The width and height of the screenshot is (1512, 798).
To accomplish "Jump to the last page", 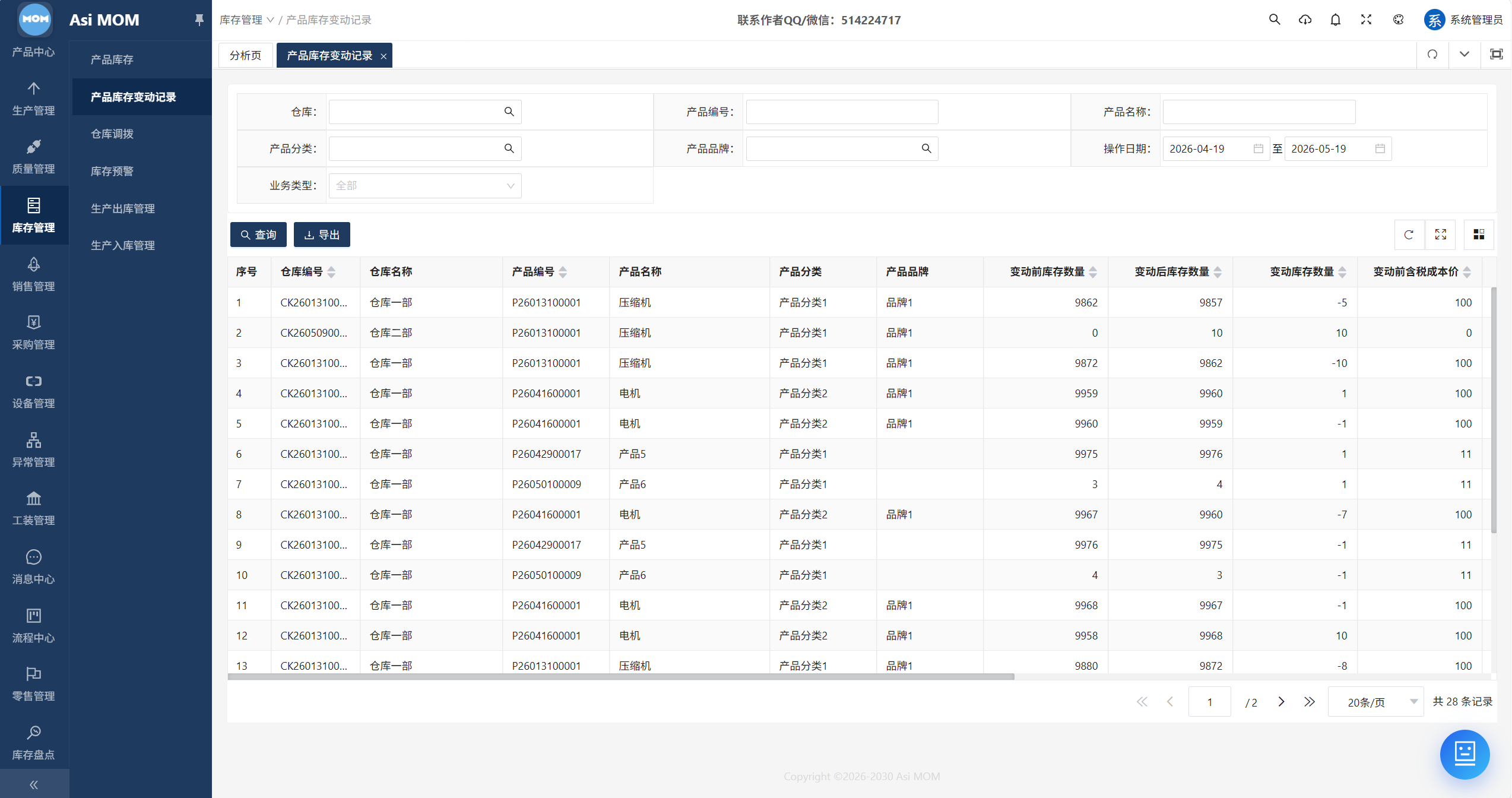I will click(1309, 702).
